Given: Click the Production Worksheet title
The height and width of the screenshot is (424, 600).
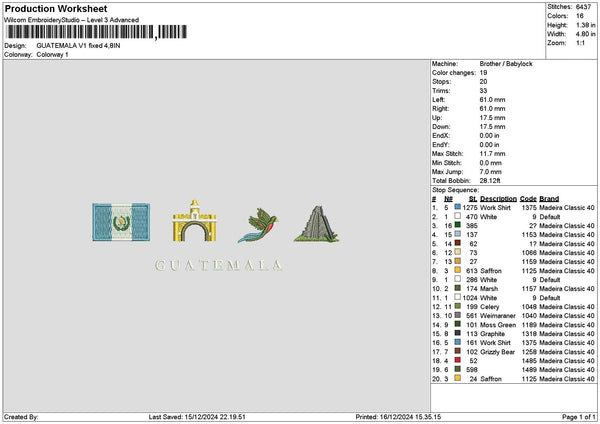Looking at the screenshot, I should (56, 8).
